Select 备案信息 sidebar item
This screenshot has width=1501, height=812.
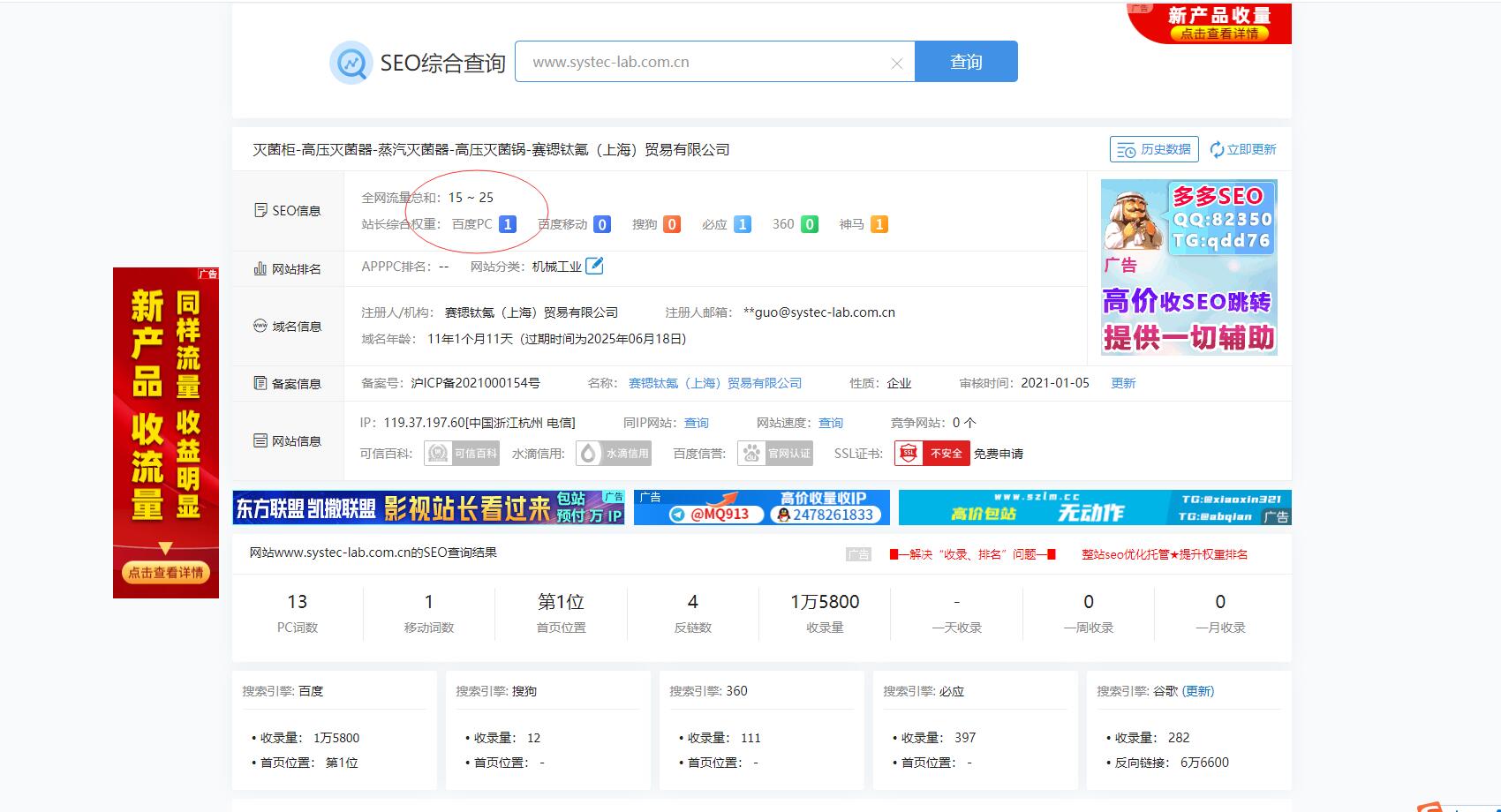288,384
